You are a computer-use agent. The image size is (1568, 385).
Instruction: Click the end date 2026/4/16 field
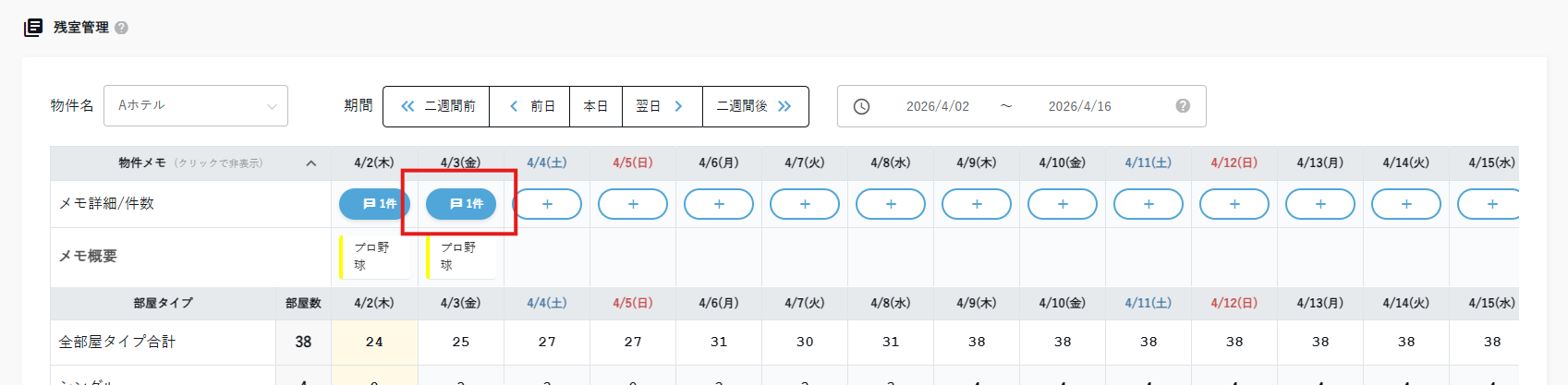coord(1079,106)
